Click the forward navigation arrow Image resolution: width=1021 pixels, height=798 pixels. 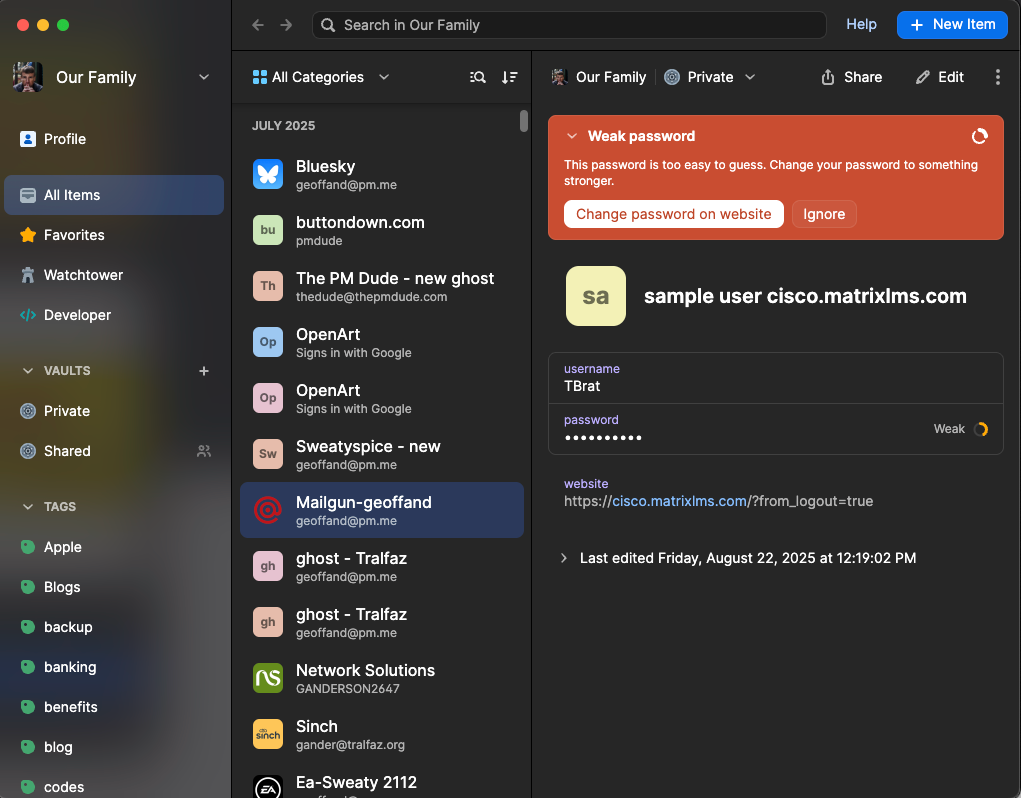286,25
